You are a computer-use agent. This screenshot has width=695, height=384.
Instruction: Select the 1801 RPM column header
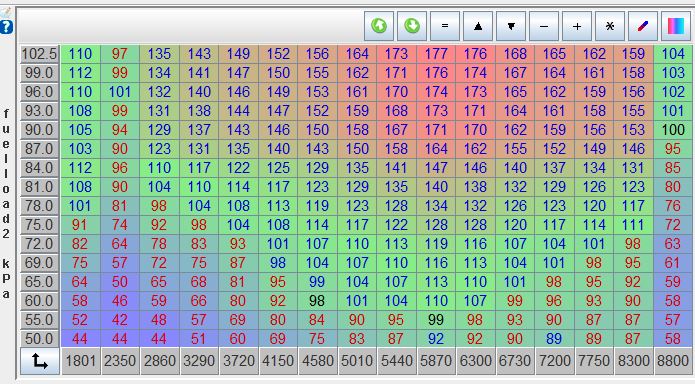pyautogui.click(x=81, y=361)
